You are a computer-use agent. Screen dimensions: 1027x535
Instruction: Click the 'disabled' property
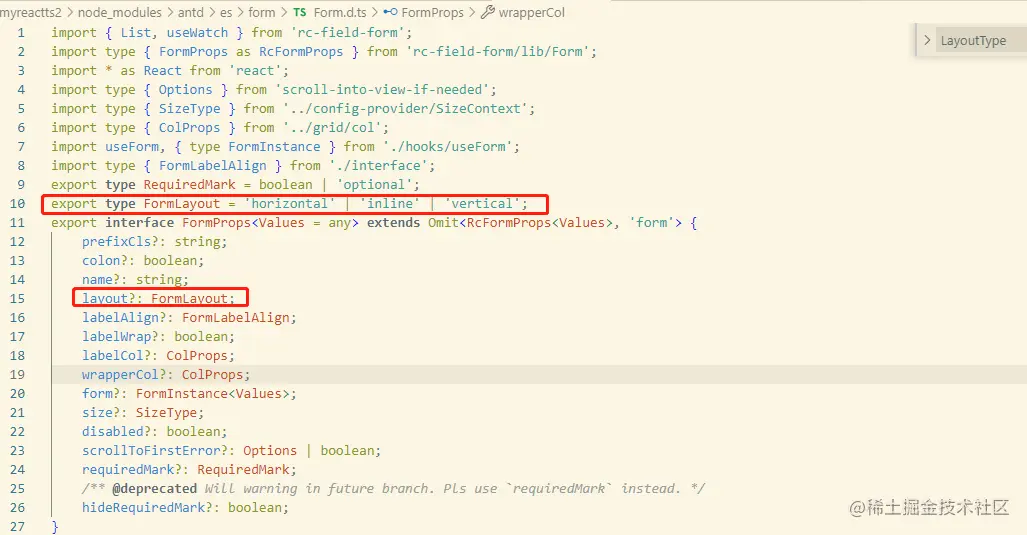tap(112, 432)
